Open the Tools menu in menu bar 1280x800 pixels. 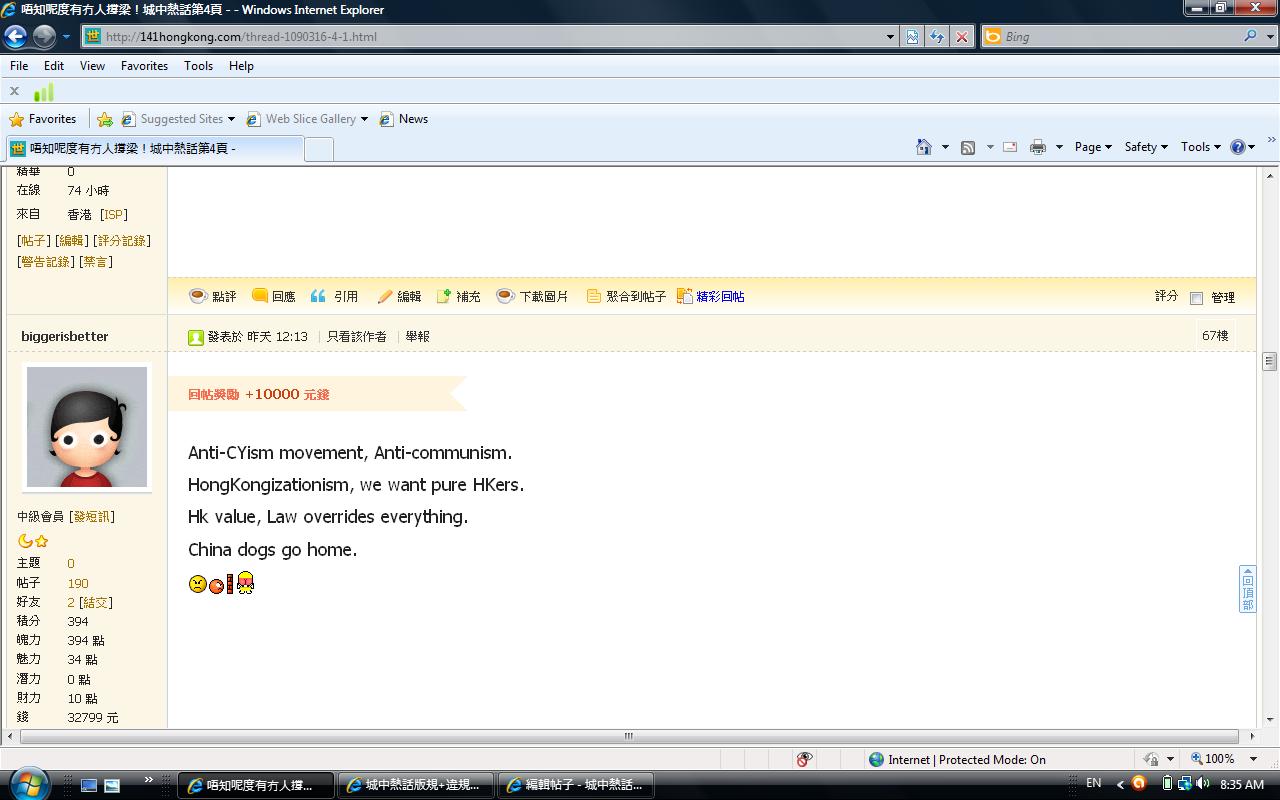coord(198,66)
